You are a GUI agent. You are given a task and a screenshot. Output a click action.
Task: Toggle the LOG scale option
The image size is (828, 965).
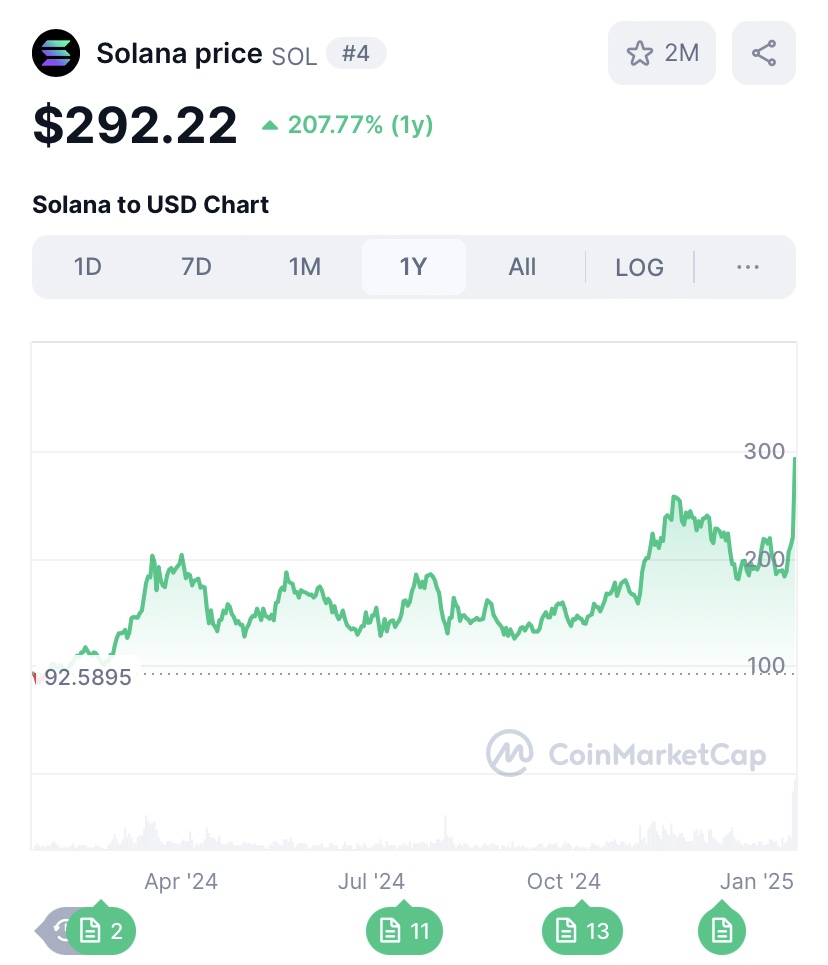(x=639, y=267)
